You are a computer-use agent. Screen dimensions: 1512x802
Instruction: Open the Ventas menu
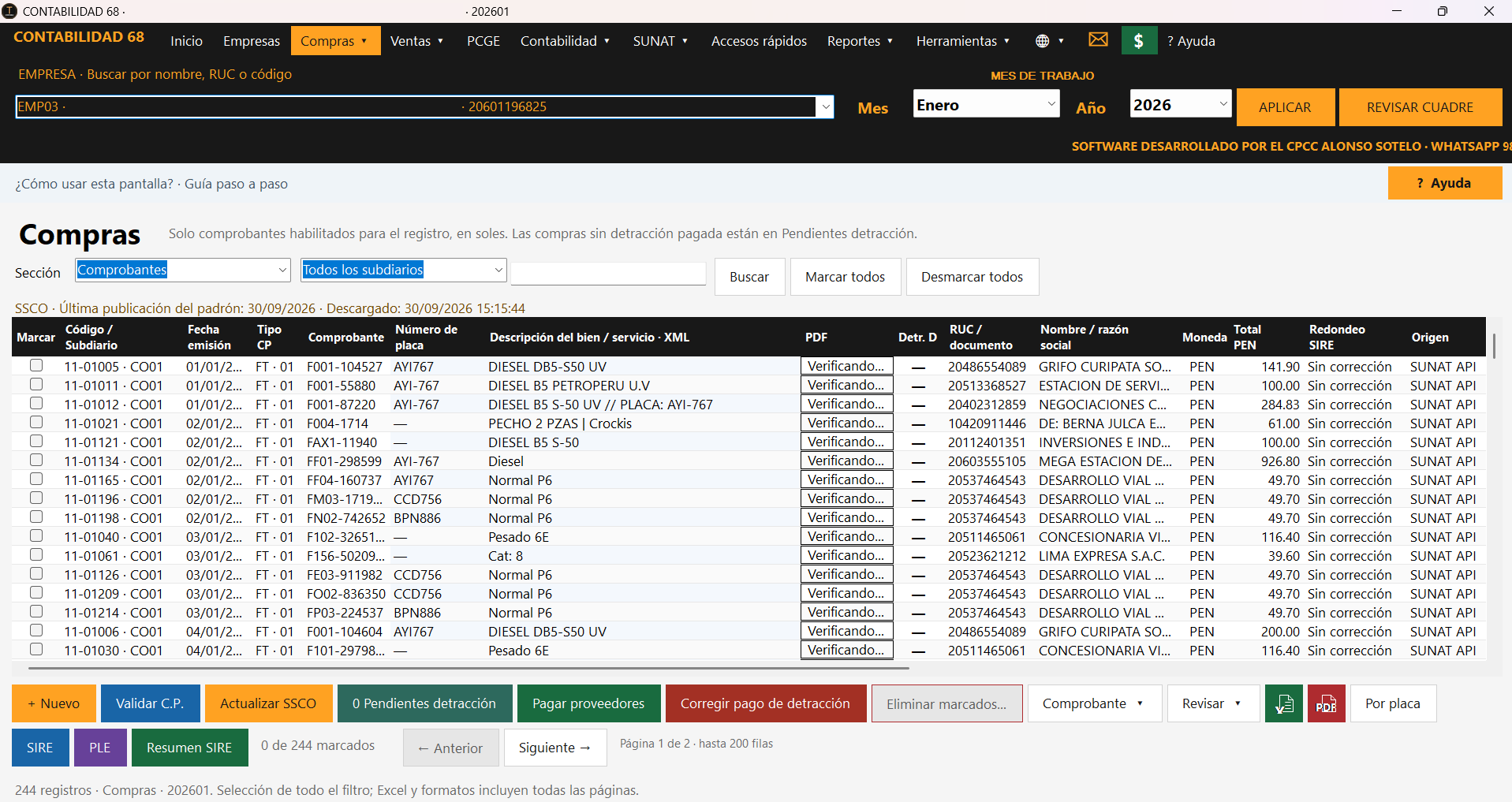[417, 41]
